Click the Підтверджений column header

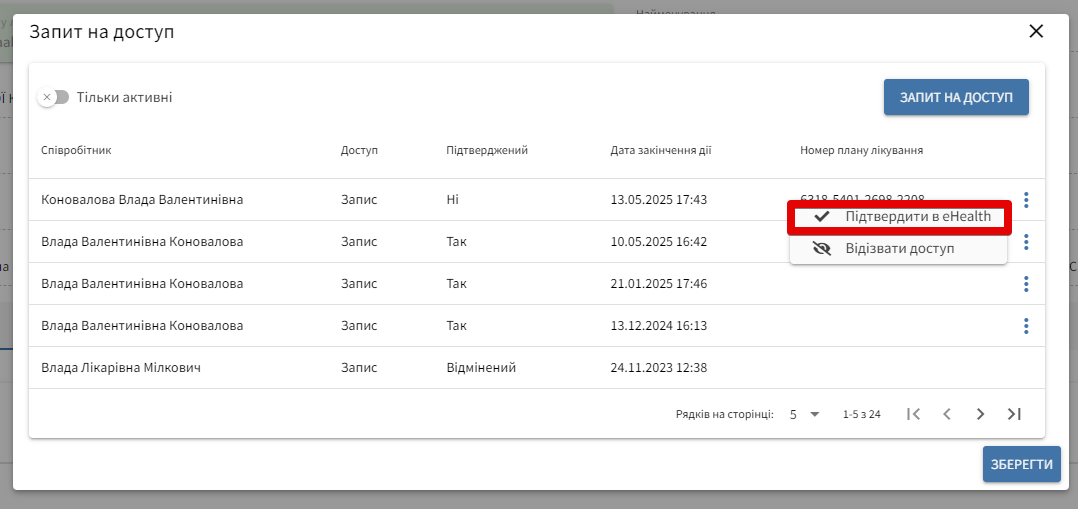pyautogui.click(x=487, y=150)
